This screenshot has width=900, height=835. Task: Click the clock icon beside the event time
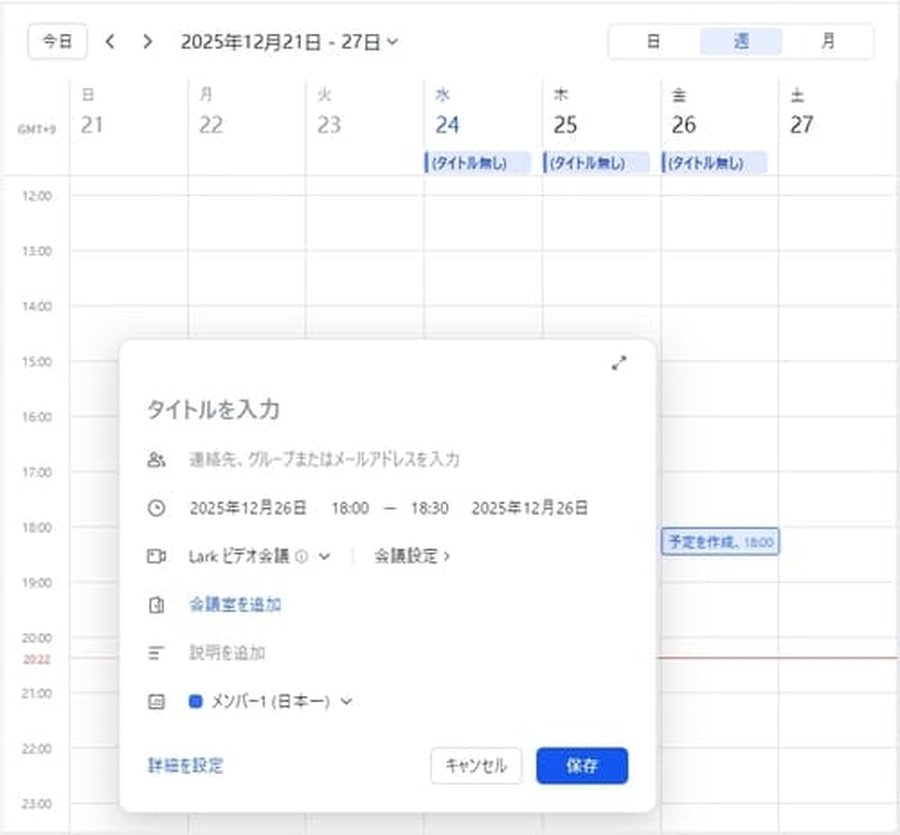(155, 508)
